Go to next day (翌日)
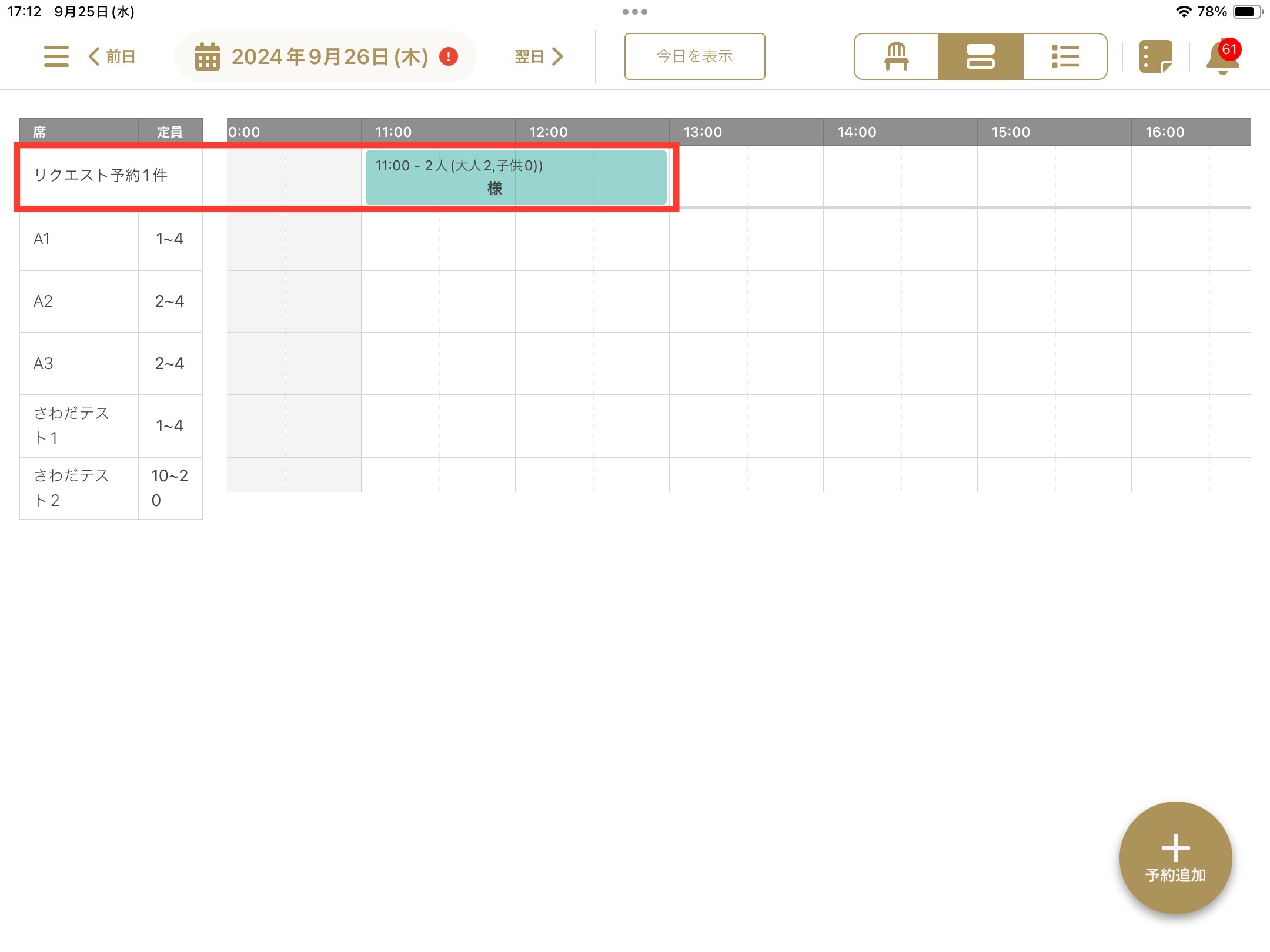This screenshot has height=952, width=1270. 539,56
